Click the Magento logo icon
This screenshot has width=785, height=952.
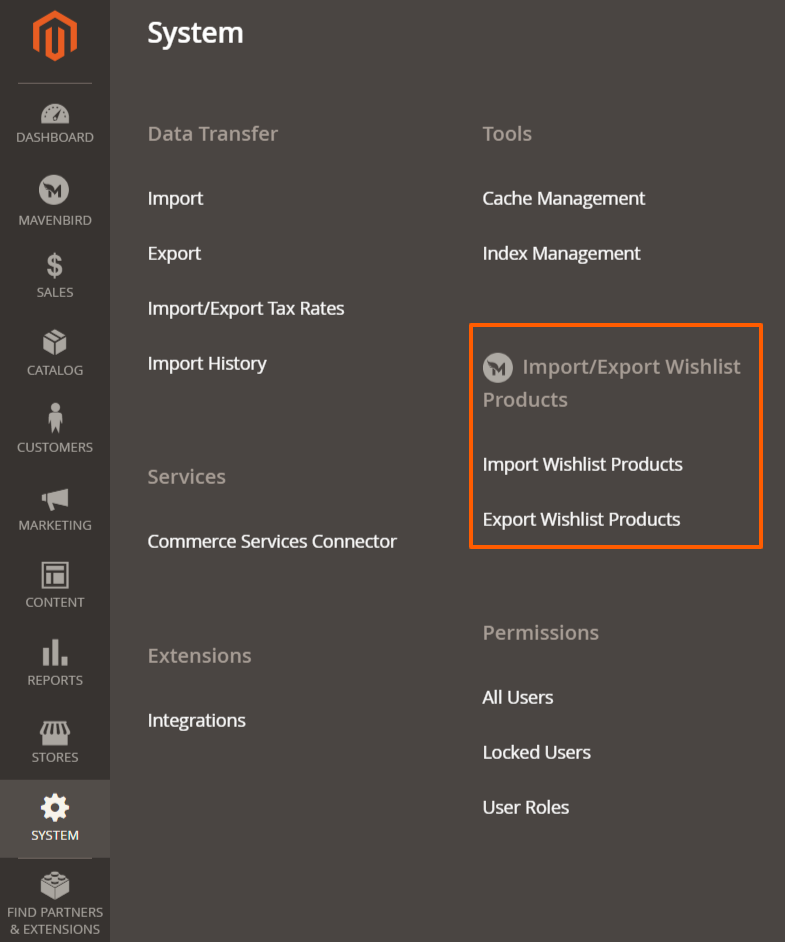click(55, 36)
